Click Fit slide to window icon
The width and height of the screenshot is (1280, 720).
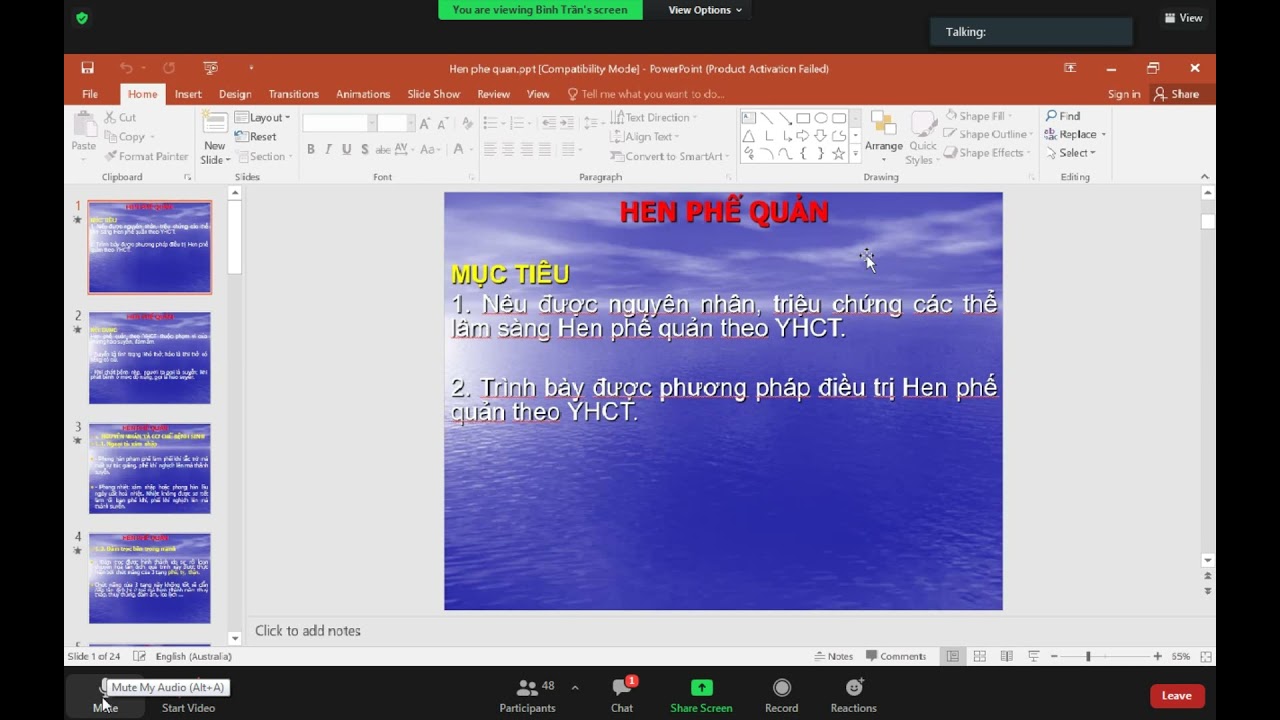(1206, 656)
